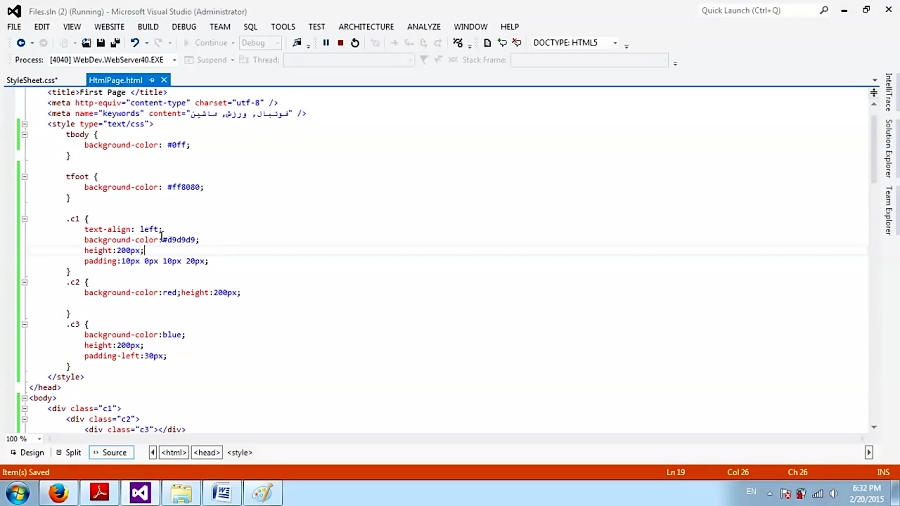900x506 pixels.
Task: Click the Undo arrow icon
Action: 135,43
